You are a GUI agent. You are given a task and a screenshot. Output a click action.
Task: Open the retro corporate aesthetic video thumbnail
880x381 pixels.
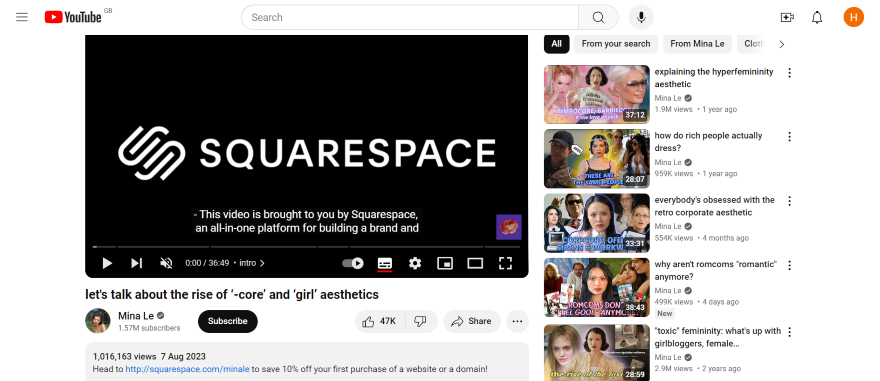click(597, 223)
